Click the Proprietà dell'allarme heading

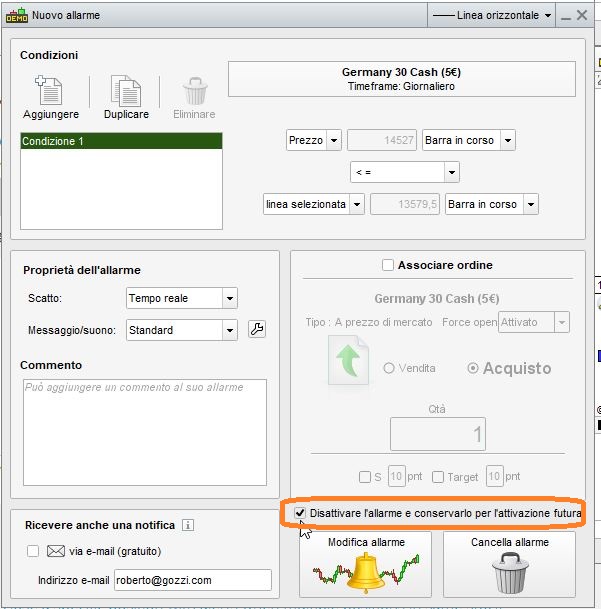[x=82, y=270]
